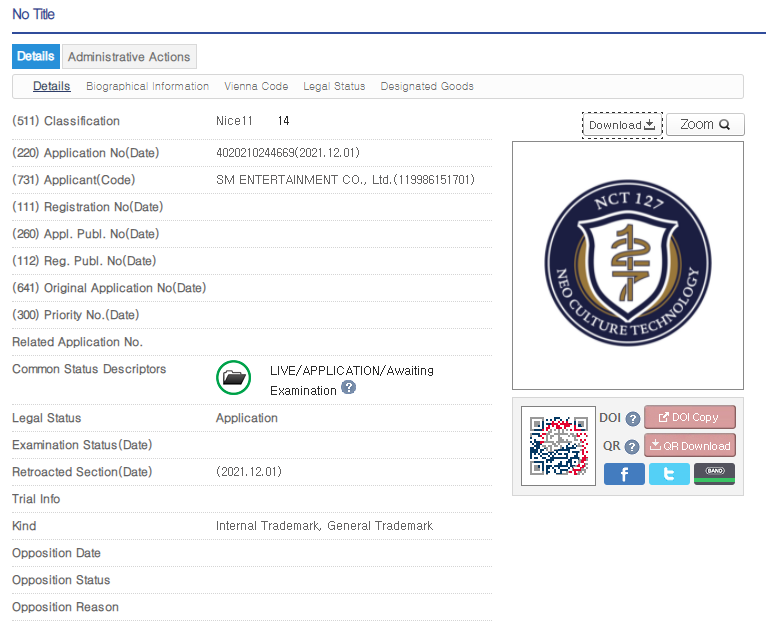Click the (511) Classification label
The height and width of the screenshot is (643, 766).
click(x=66, y=121)
